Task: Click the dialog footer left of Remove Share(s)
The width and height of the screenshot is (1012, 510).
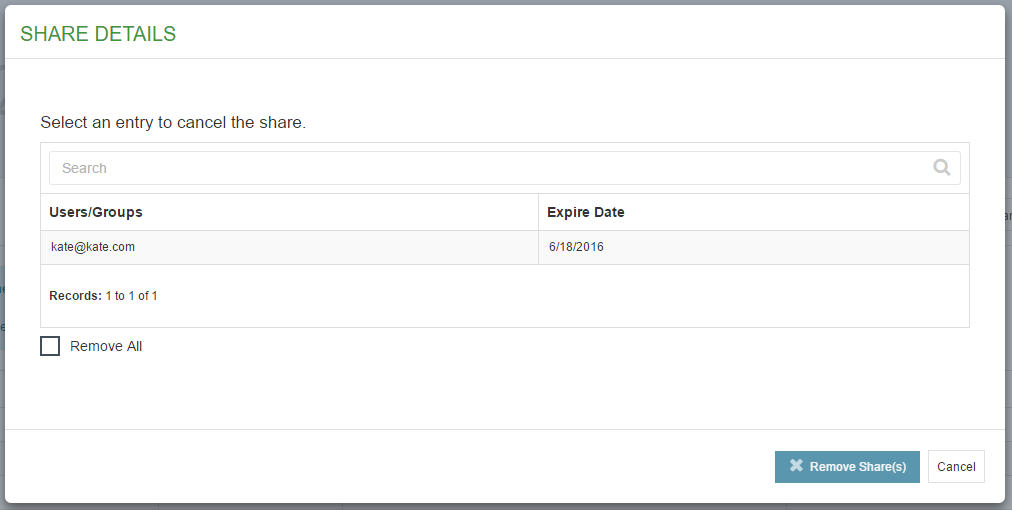Action: [387, 467]
